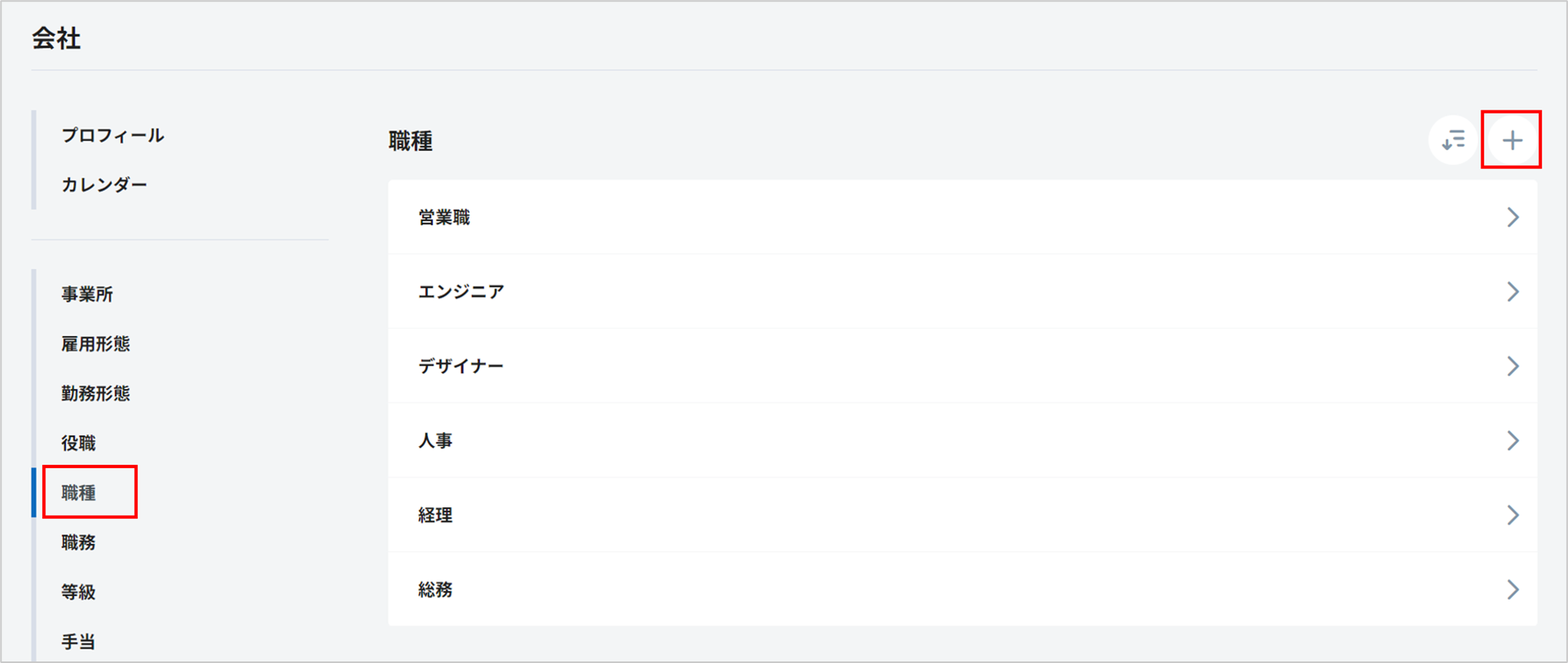Open the 経理 row arrow
1568x663 pixels.
click(x=1512, y=515)
